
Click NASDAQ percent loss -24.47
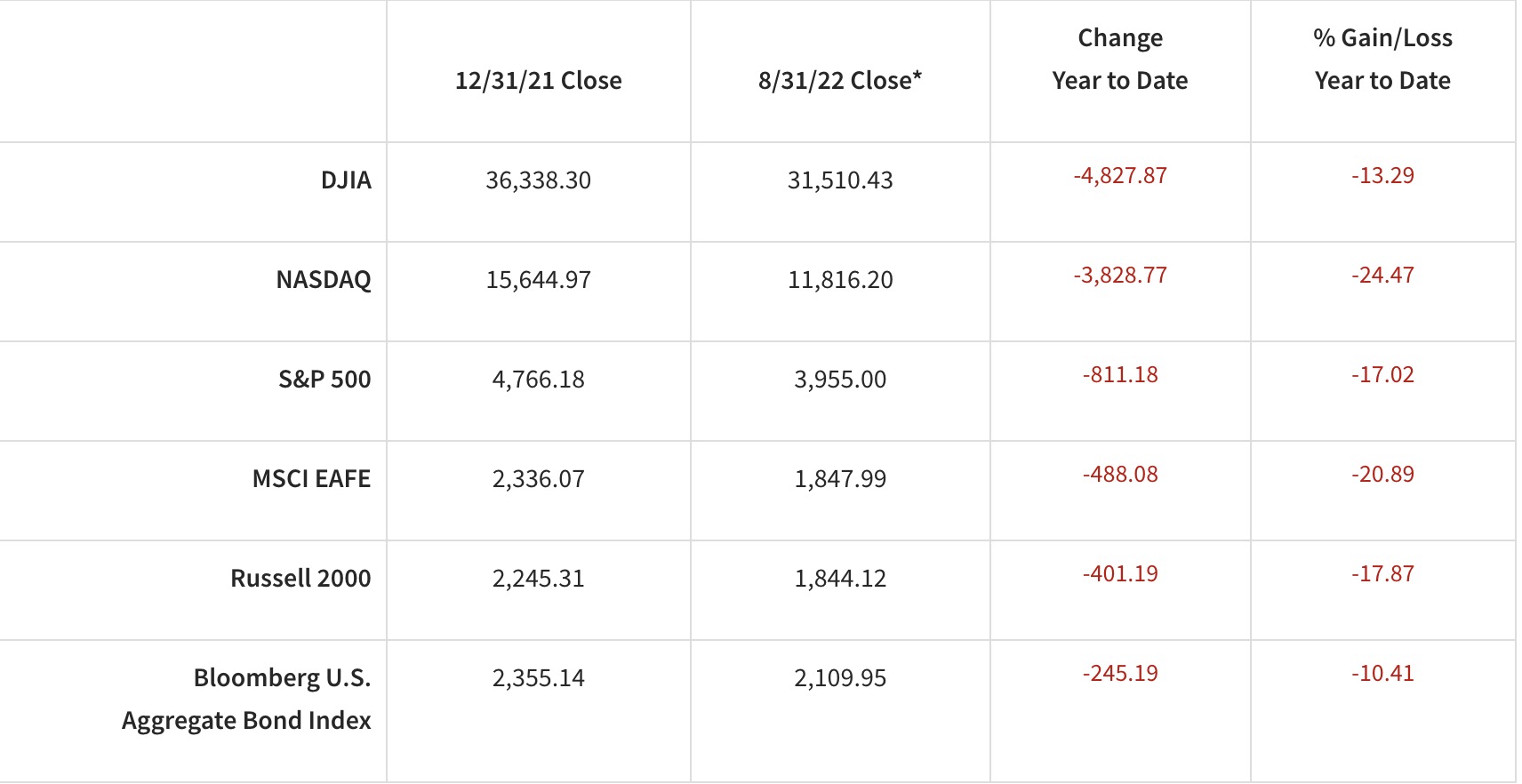pyautogui.click(x=1382, y=276)
